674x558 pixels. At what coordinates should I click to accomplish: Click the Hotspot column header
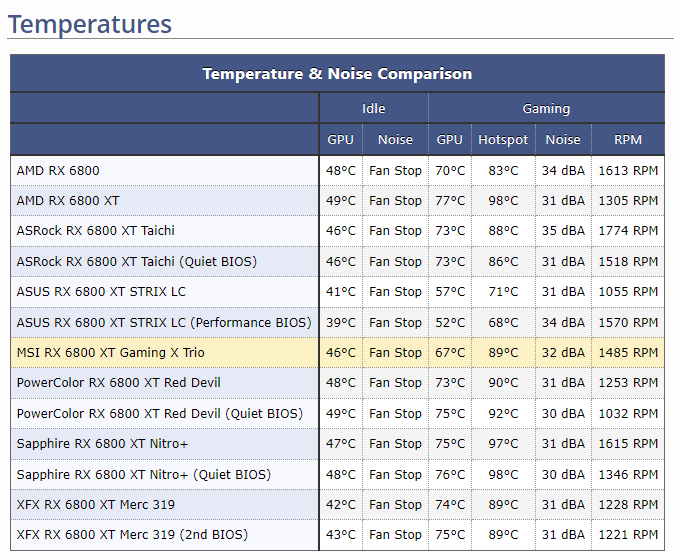point(502,139)
